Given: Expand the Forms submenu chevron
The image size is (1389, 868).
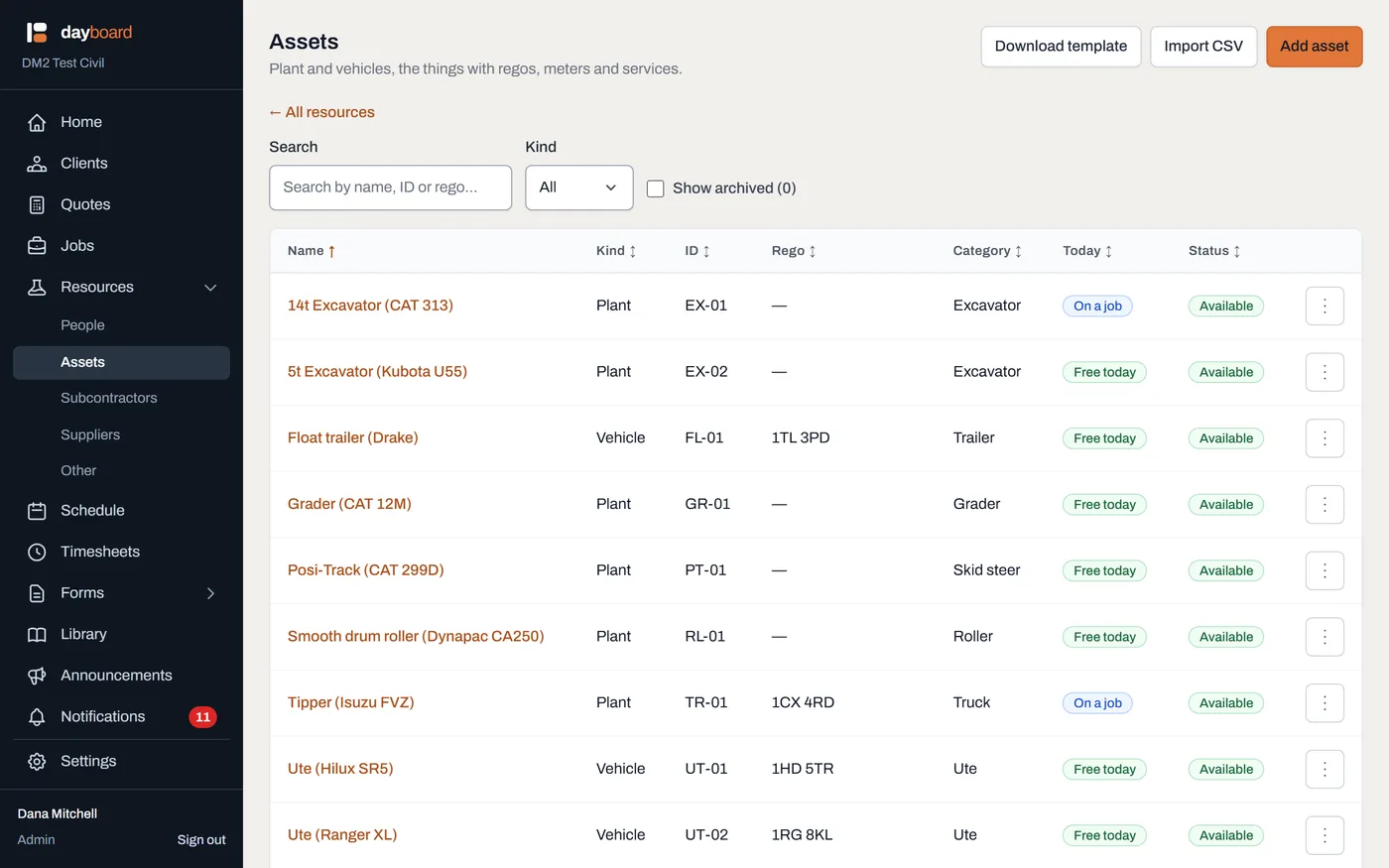Looking at the screenshot, I should pyautogui.click(x=210, y=593).
